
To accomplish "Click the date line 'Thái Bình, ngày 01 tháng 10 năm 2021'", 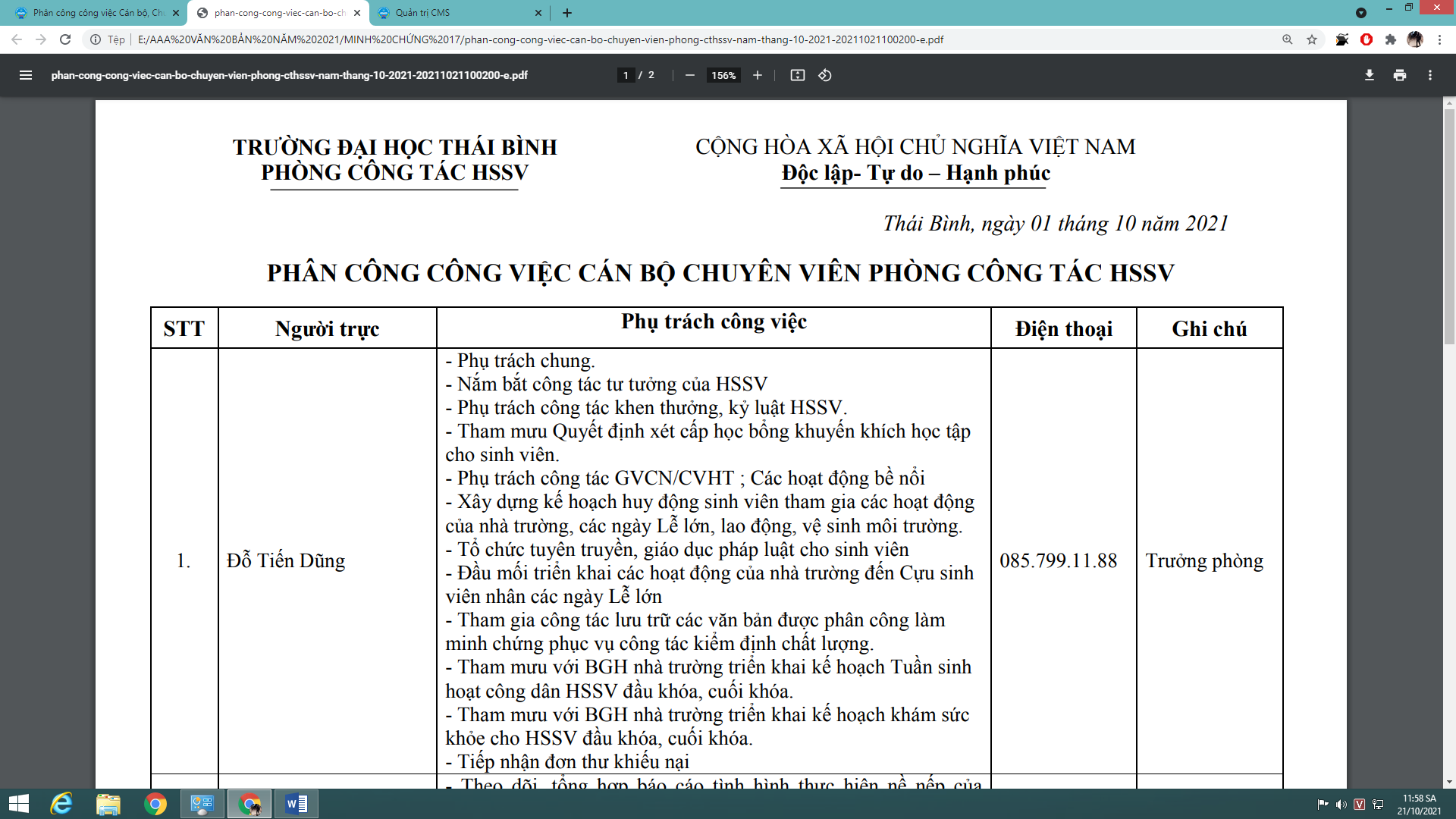I will click(x=1056, y=223).
